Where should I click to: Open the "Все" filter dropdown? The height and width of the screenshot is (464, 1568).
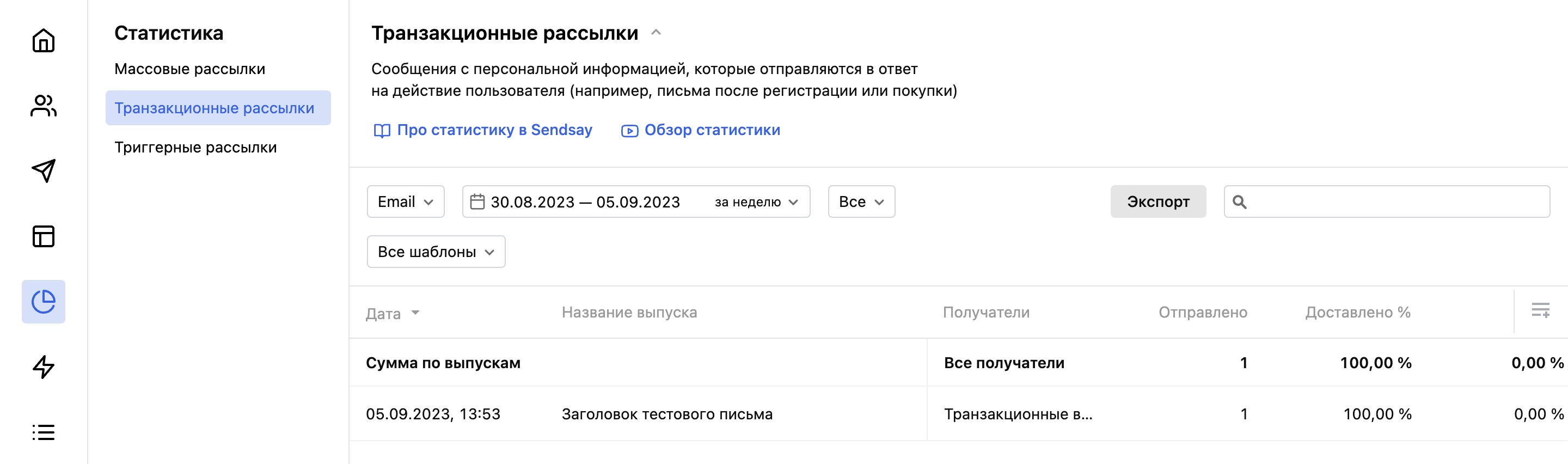point(861,202)
